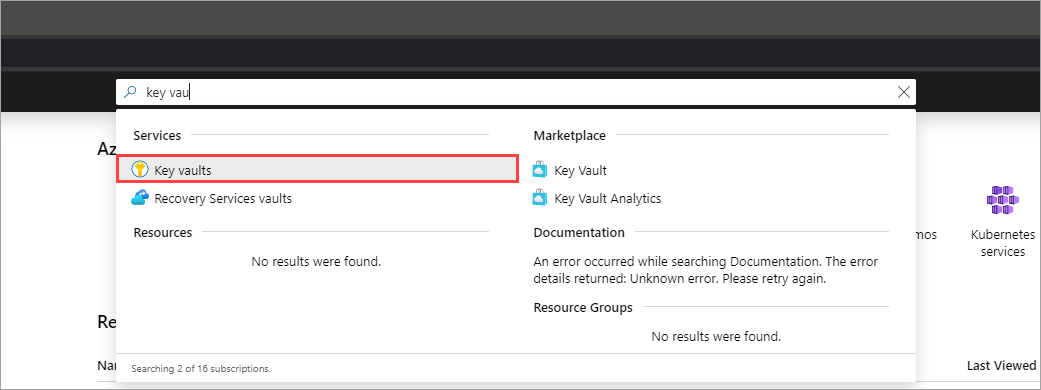Select Recovery Services vaults from results
The height and width of the screenshot is (390, 1041).
[x=222, y=198]
